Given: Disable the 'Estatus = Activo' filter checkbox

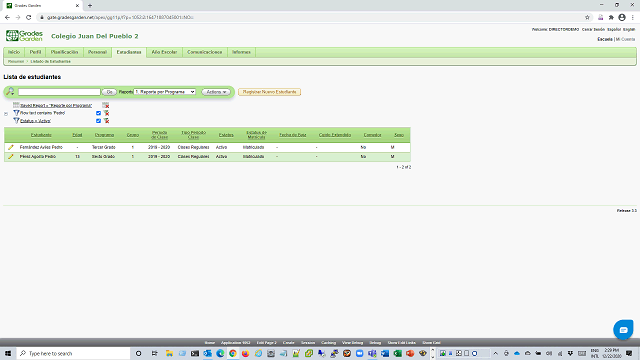Looking at the screenshot, I should [98, 121].
